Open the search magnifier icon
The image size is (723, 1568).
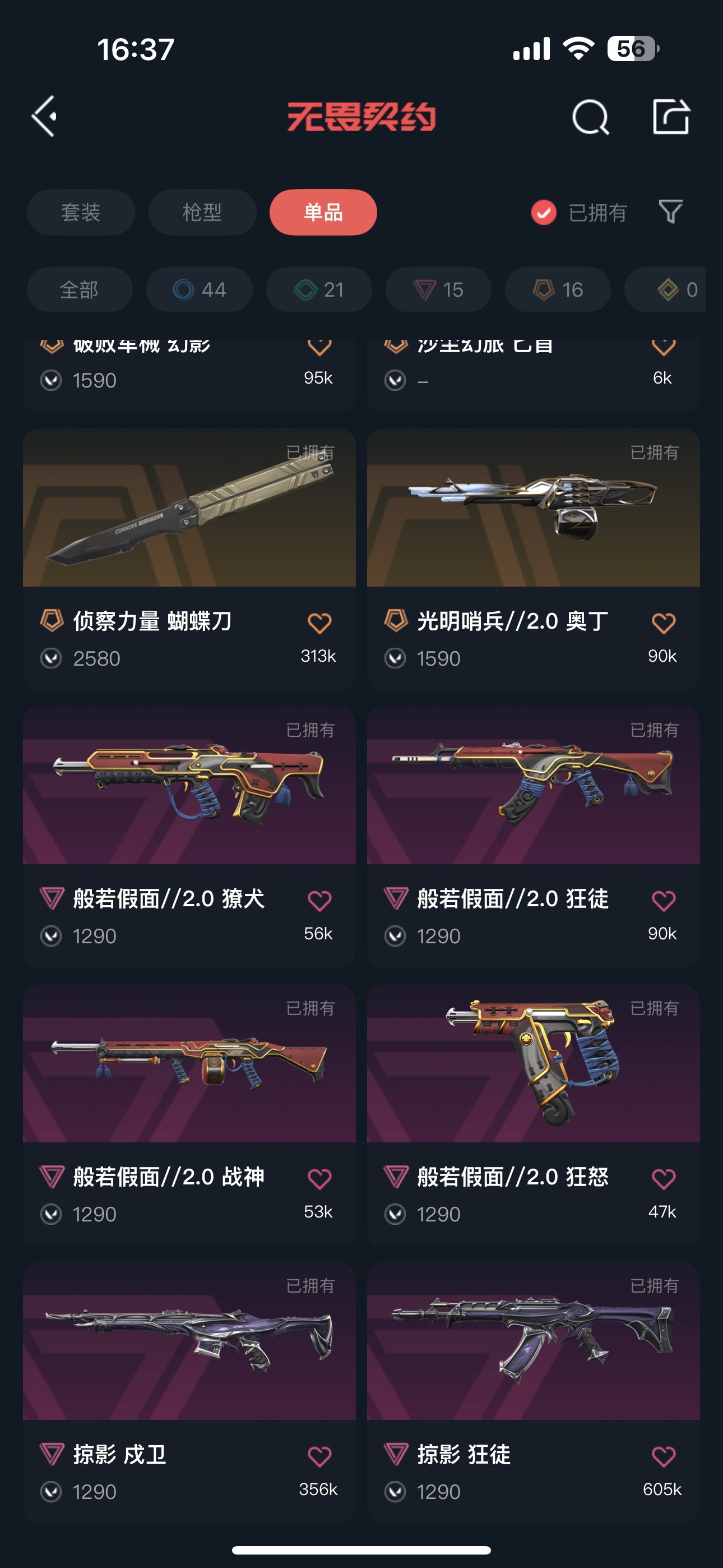coord(590,116)
